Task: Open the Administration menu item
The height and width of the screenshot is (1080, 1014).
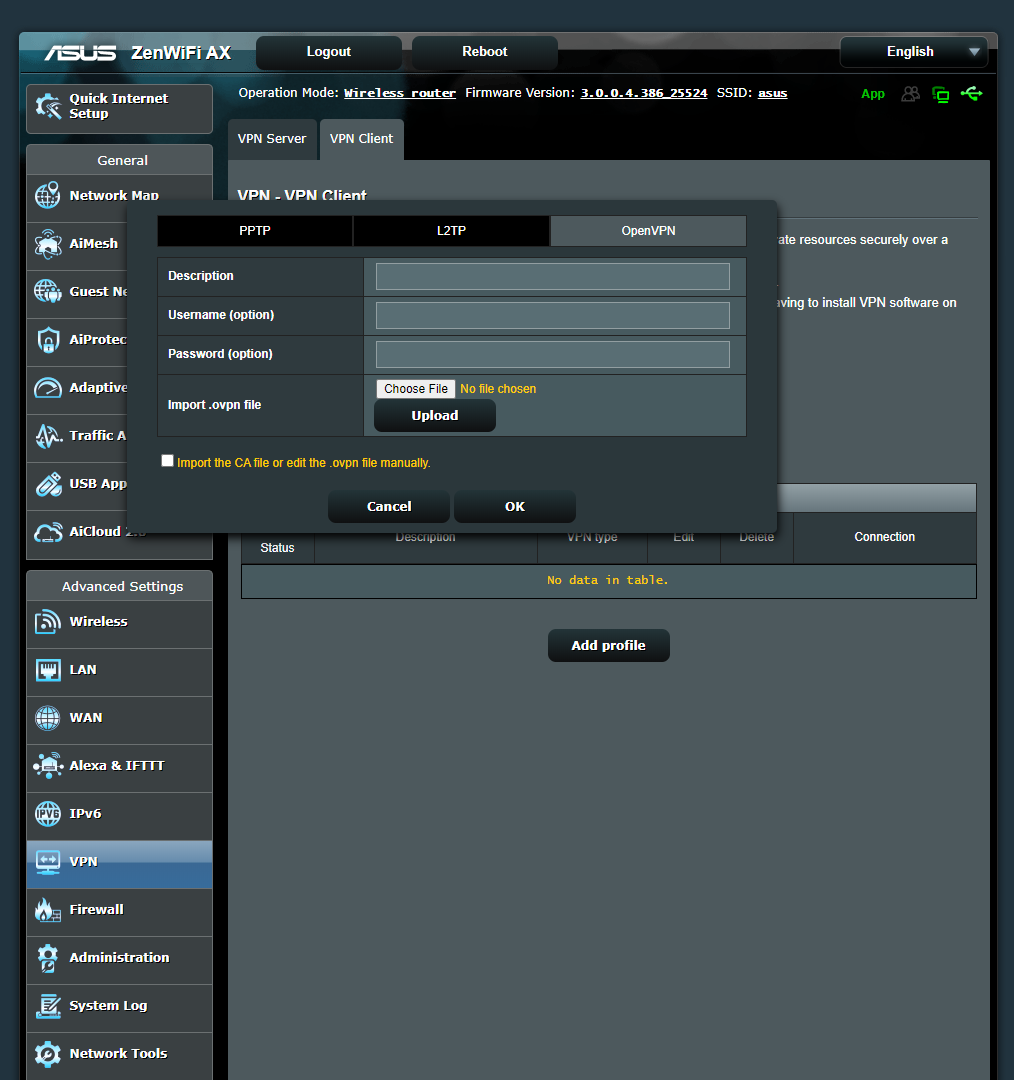Action: click(x=119, y=958)
